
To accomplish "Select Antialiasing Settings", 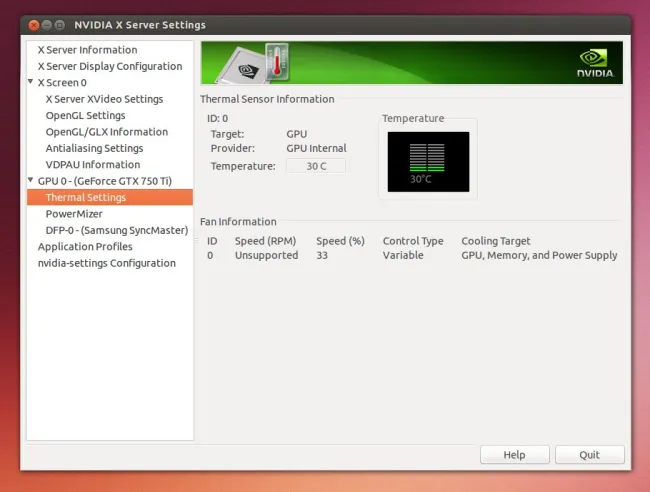I will click(x=95, y=148).
